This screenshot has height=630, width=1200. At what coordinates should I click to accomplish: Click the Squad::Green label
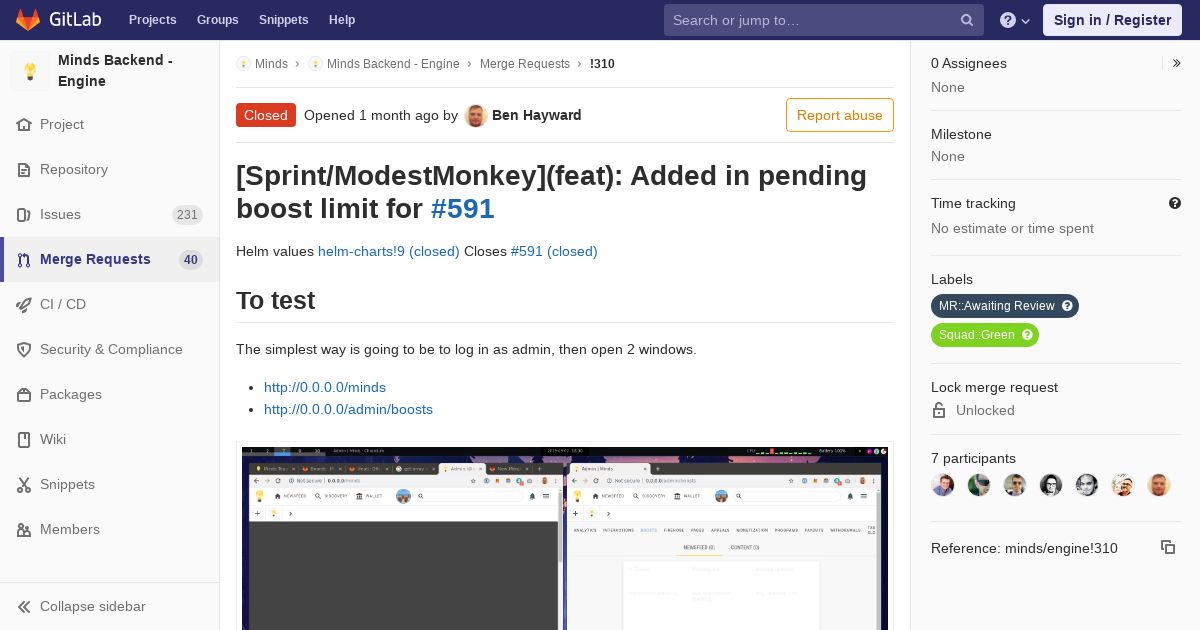985,335
